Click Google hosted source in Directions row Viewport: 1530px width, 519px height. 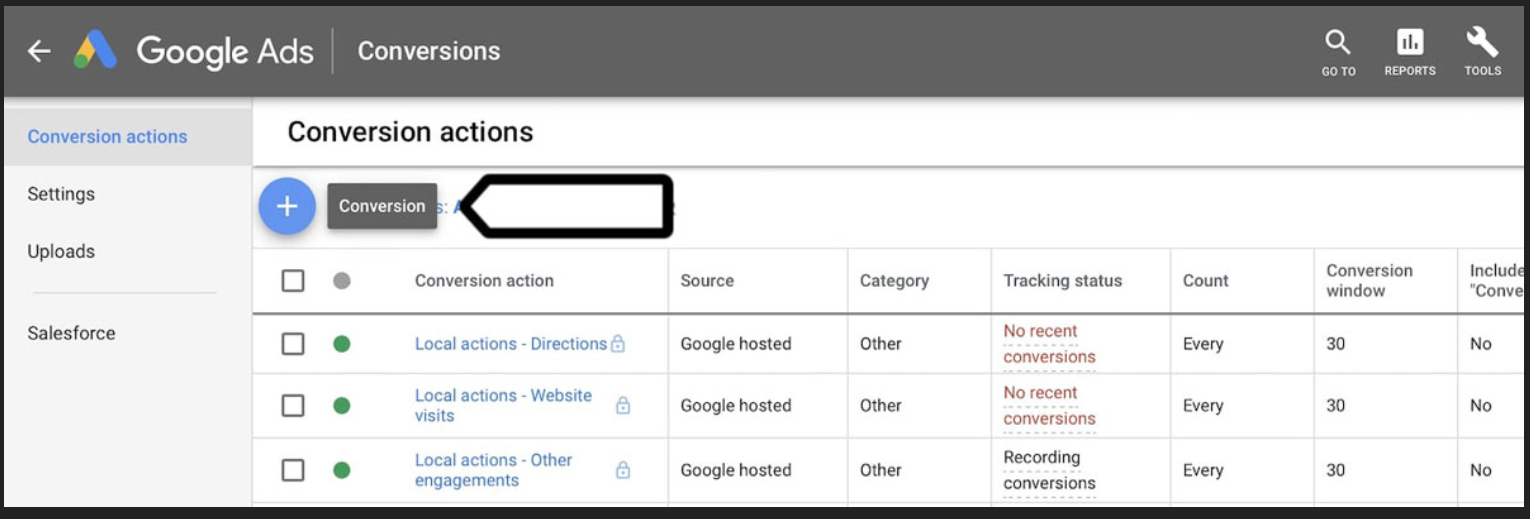(736, 344)
